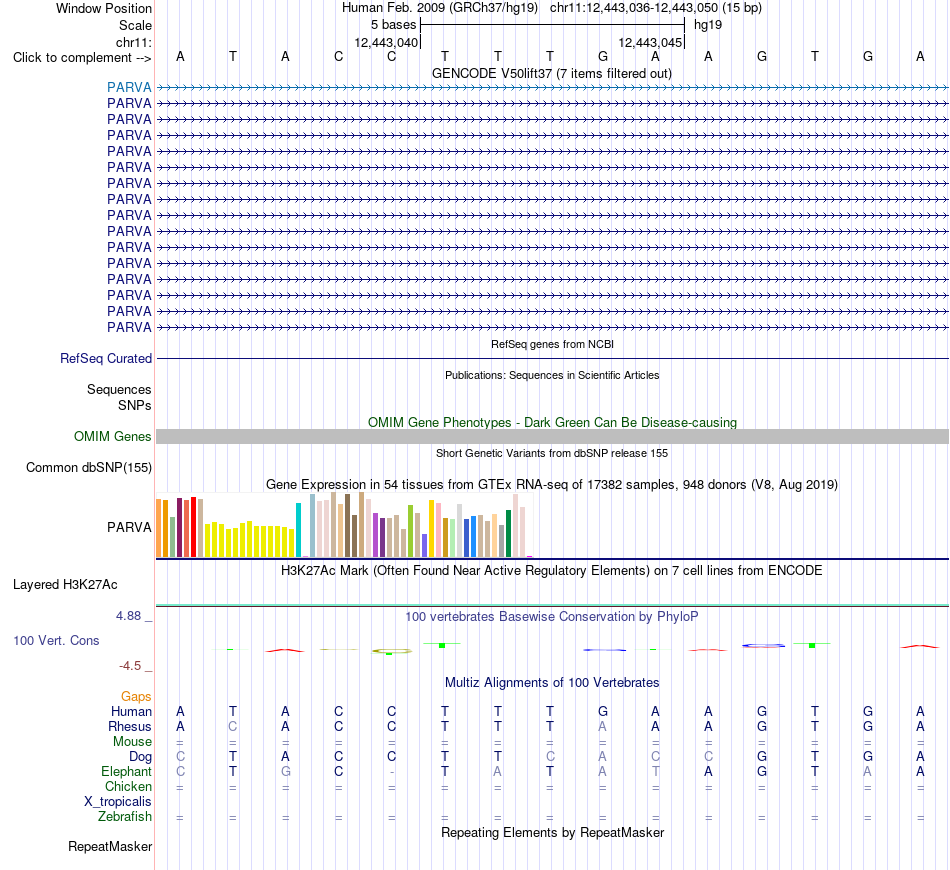This screenshot has height=870, width=950.
Task: Open 'Multiz Alignments of 100 Vertebrates' title
Action: click(552, 682)
